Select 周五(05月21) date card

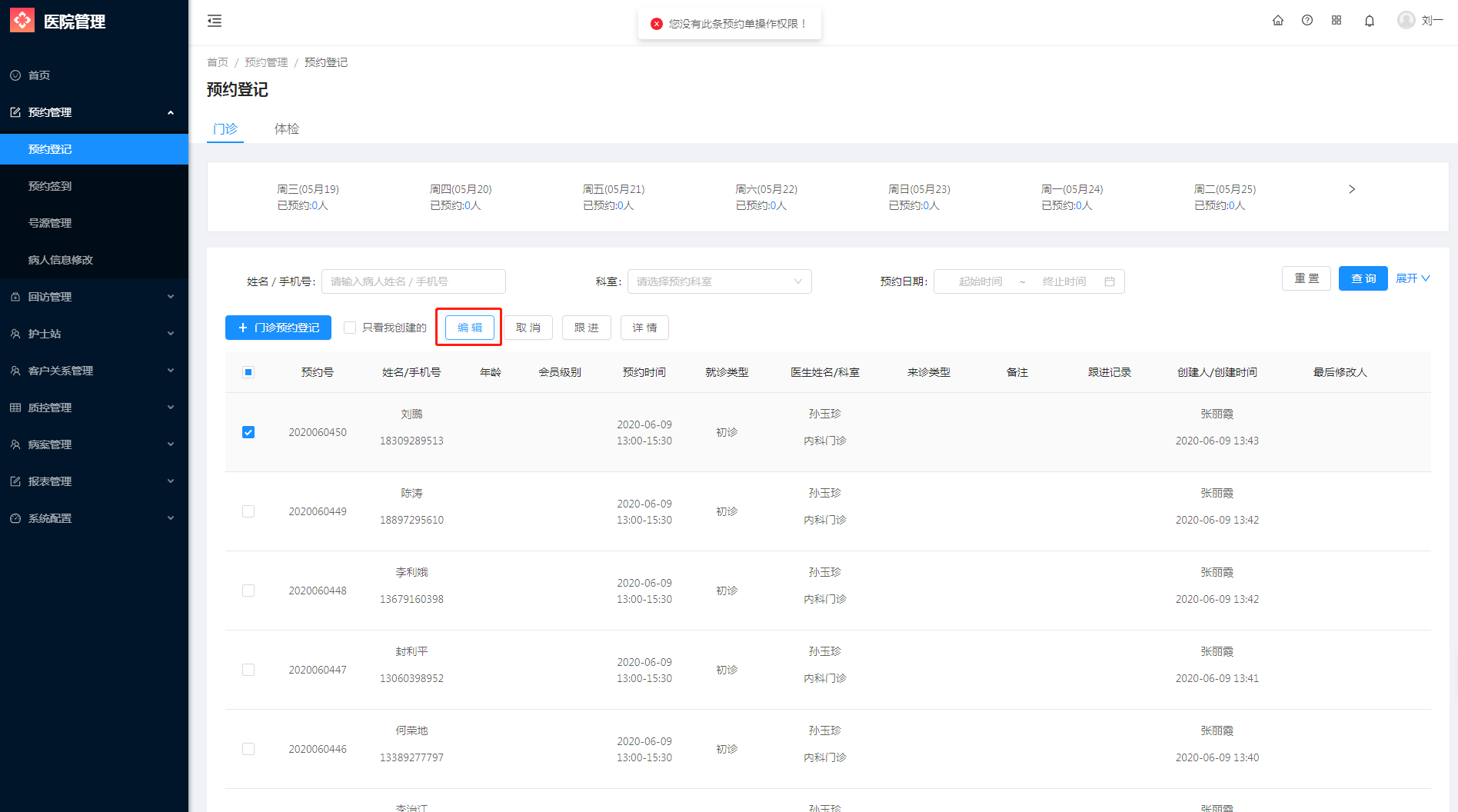614,197
